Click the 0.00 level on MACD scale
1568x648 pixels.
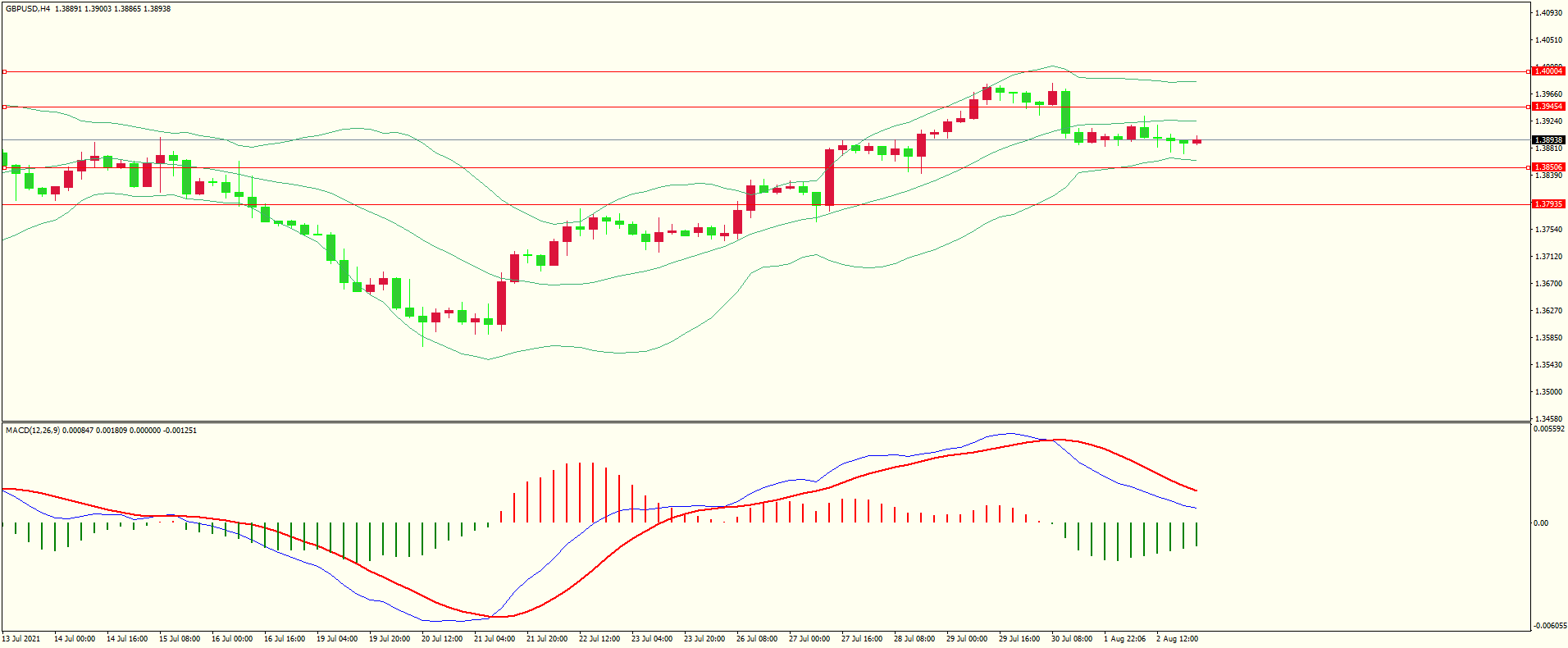[x=1541, y=523]
